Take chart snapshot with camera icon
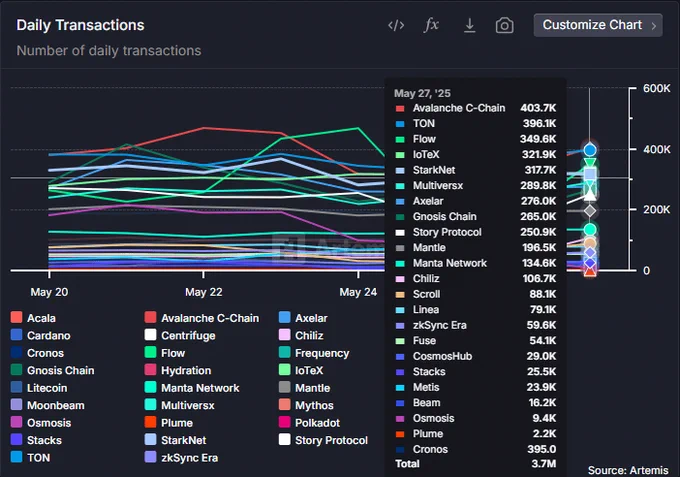This screenshot has height=477, width=680. pos(504,26)
